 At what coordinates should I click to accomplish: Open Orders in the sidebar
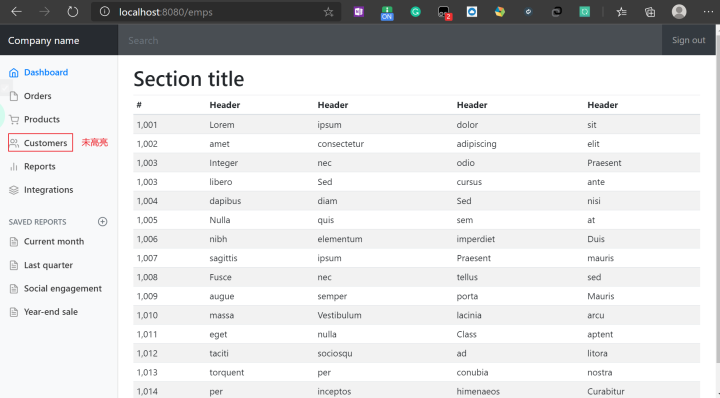38,96
